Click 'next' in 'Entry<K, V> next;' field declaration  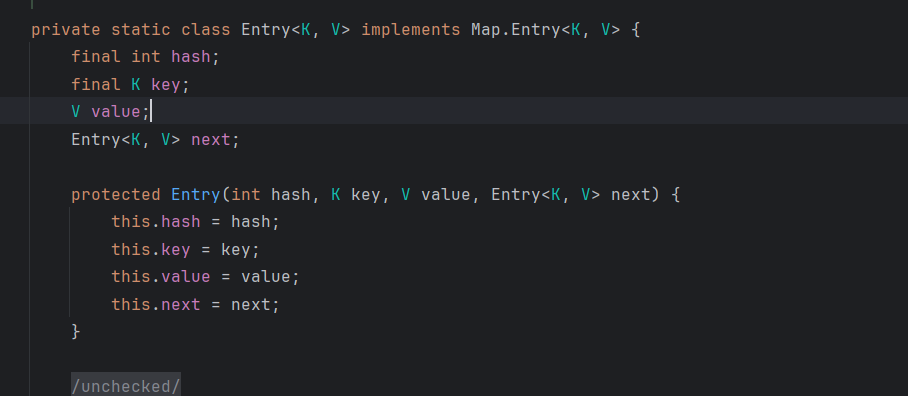point(211,140)
